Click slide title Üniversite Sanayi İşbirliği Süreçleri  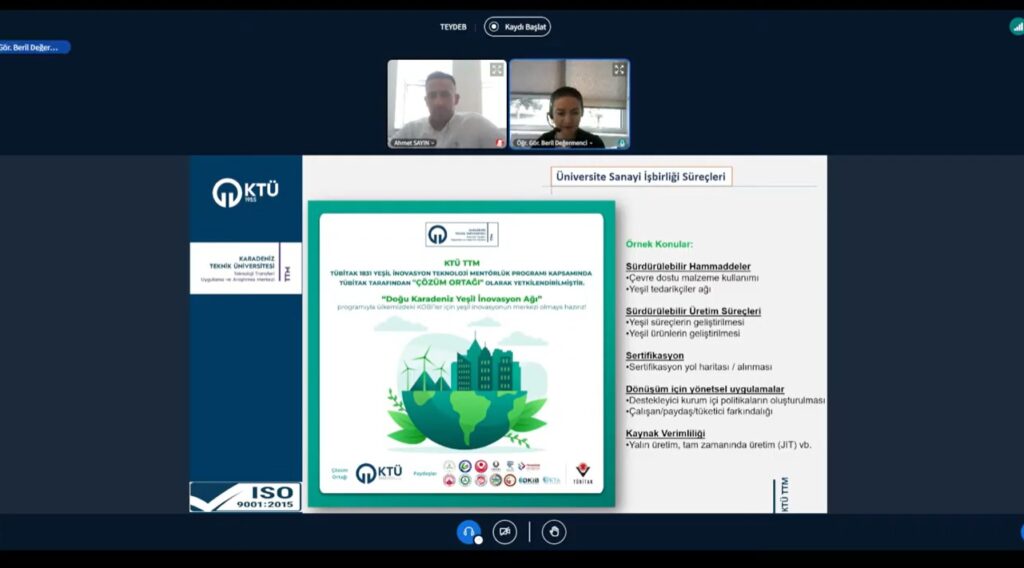pyautogui.click(x=641, y=176)
